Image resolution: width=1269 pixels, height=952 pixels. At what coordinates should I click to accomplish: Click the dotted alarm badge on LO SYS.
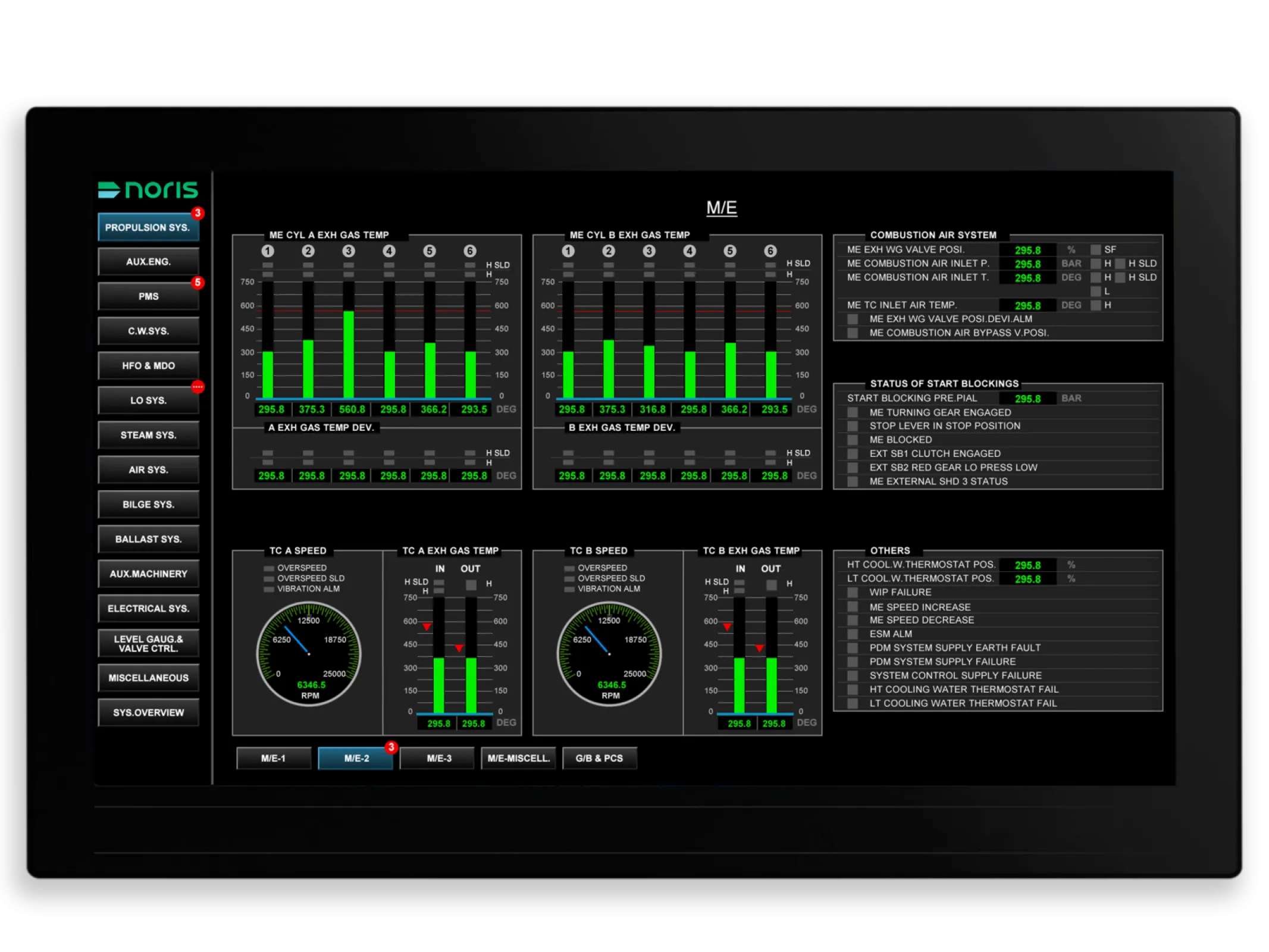[198, 386]
